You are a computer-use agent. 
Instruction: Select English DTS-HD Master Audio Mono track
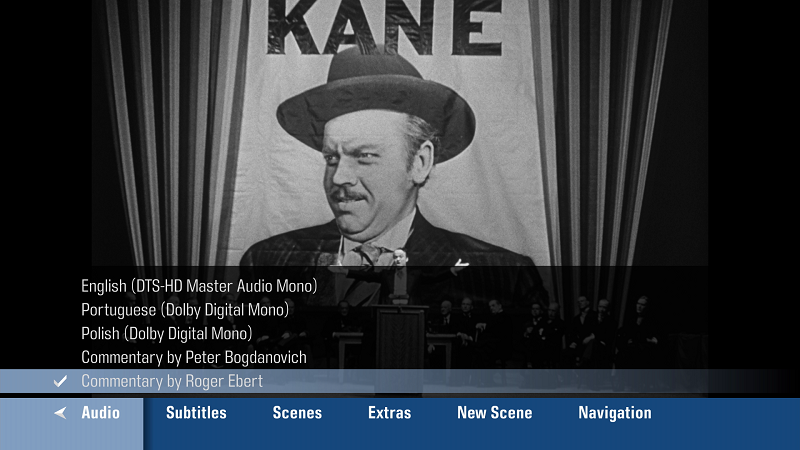coord(199,286)
